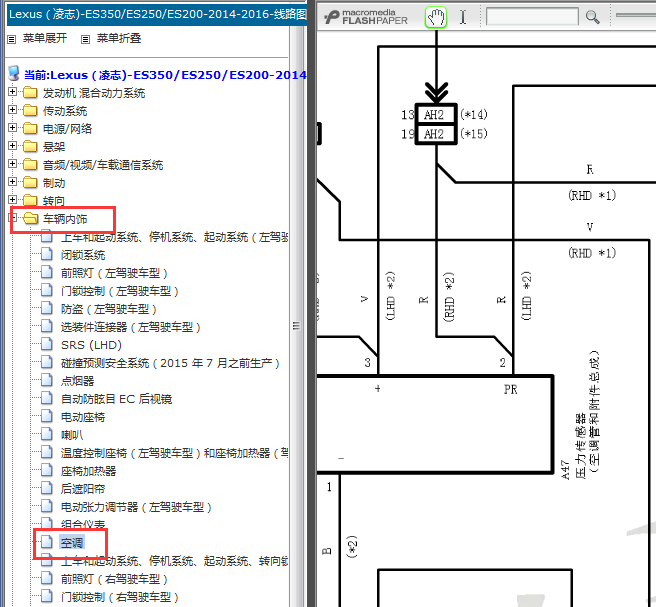Expand the 传动系统 folder node
This screenshot has width=656, height=607.
point(13,110)
